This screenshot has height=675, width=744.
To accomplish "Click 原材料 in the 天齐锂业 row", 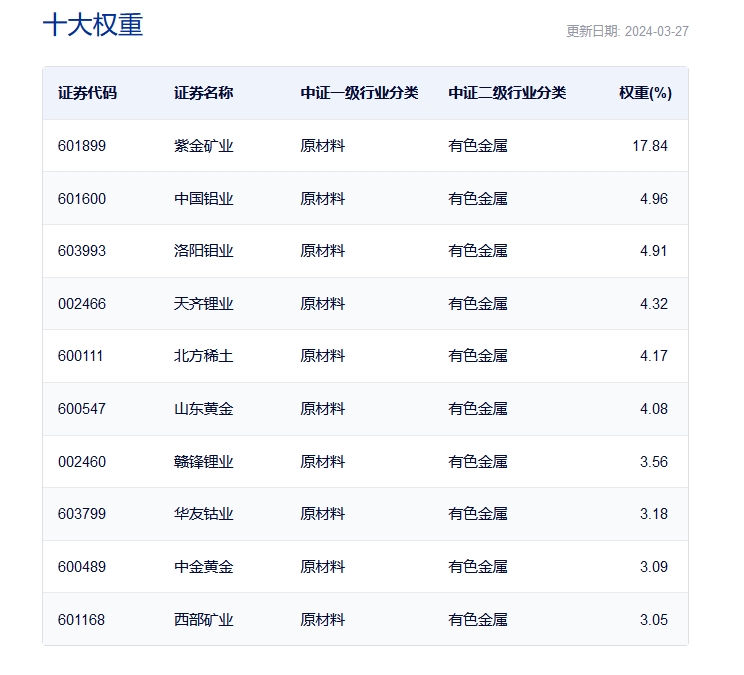I will 323,304.
